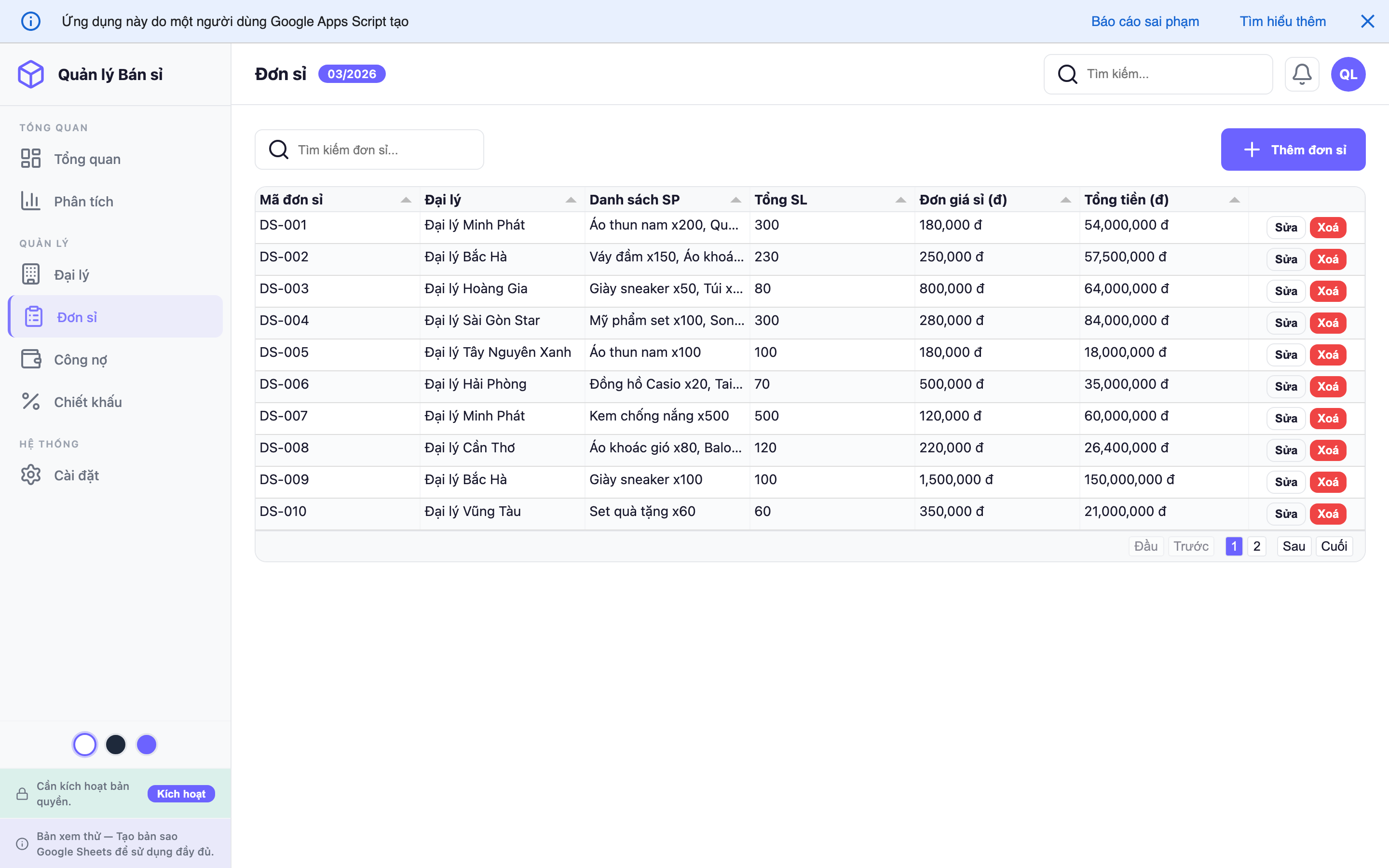The image size is (1389, 868).
Task: Click the notification bell icon
Action: point(1302,73)
